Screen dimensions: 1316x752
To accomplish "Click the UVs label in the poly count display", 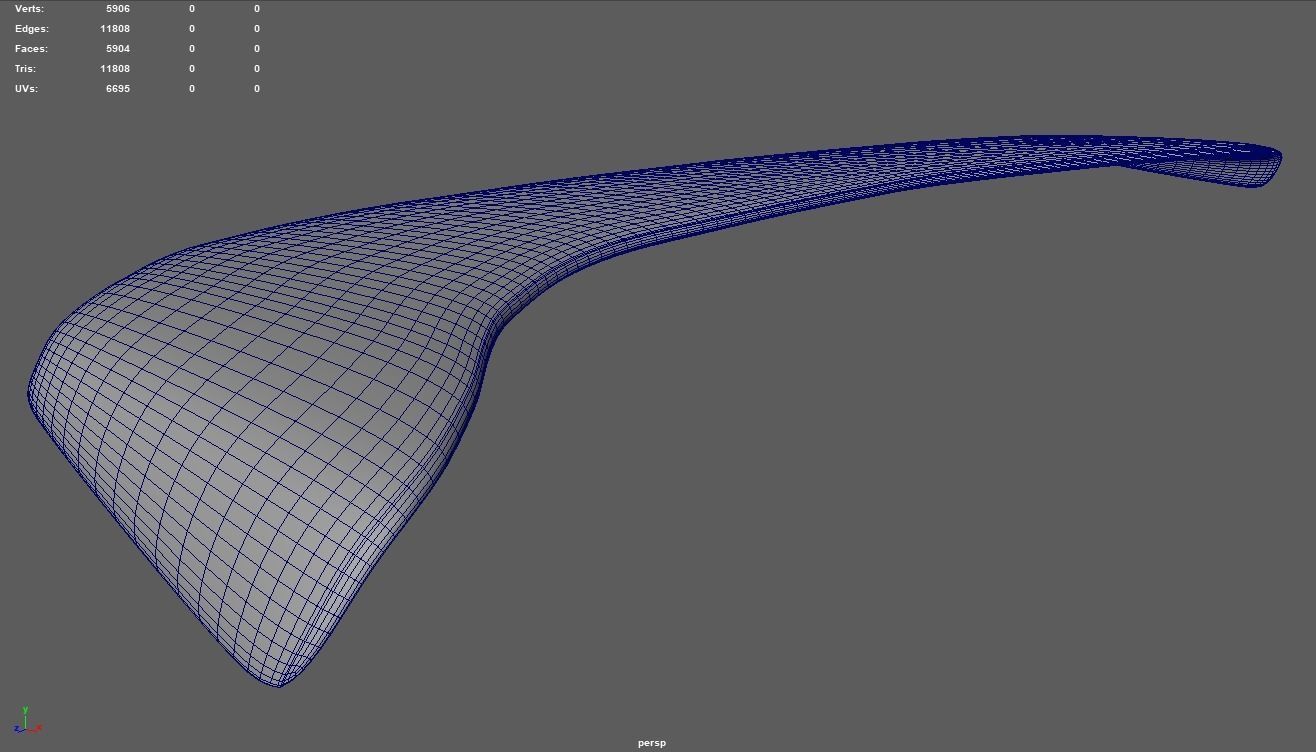I will click(27, 88).
